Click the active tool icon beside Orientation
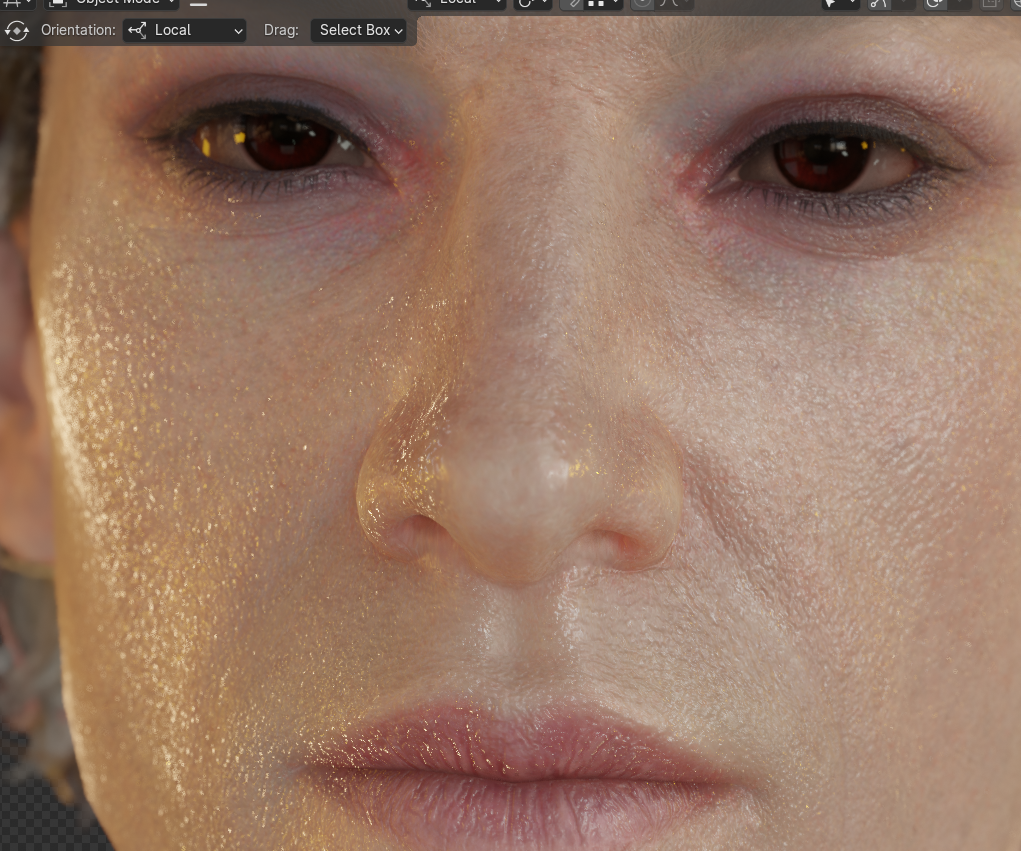The width and height of the screenshot is (1021, 851). [16, 31]
